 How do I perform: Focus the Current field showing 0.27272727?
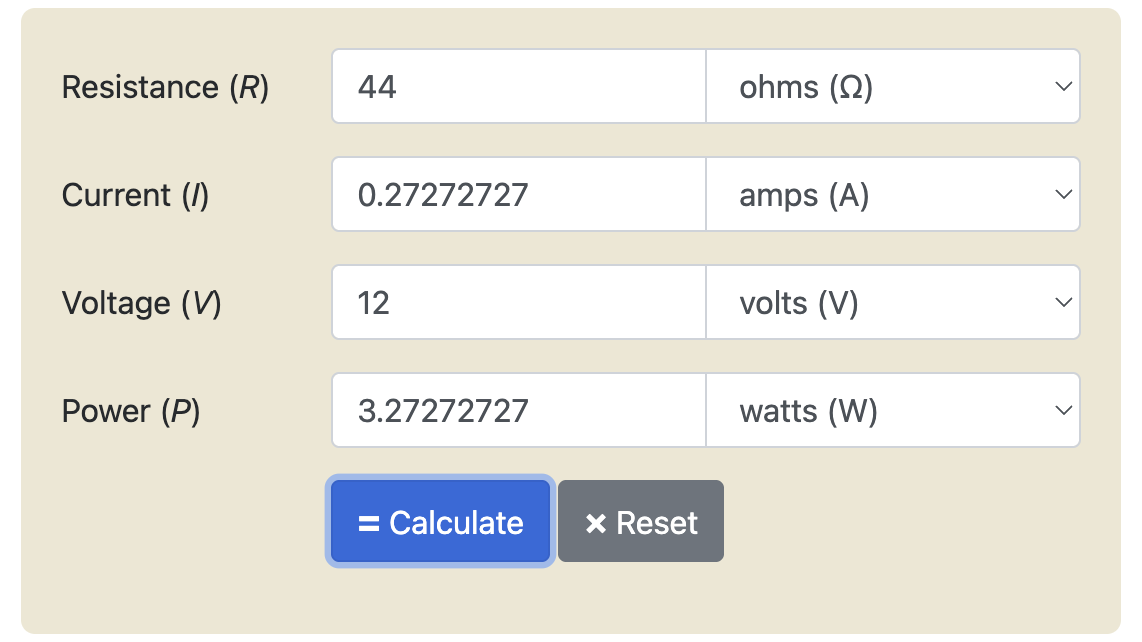coord(519,195)
